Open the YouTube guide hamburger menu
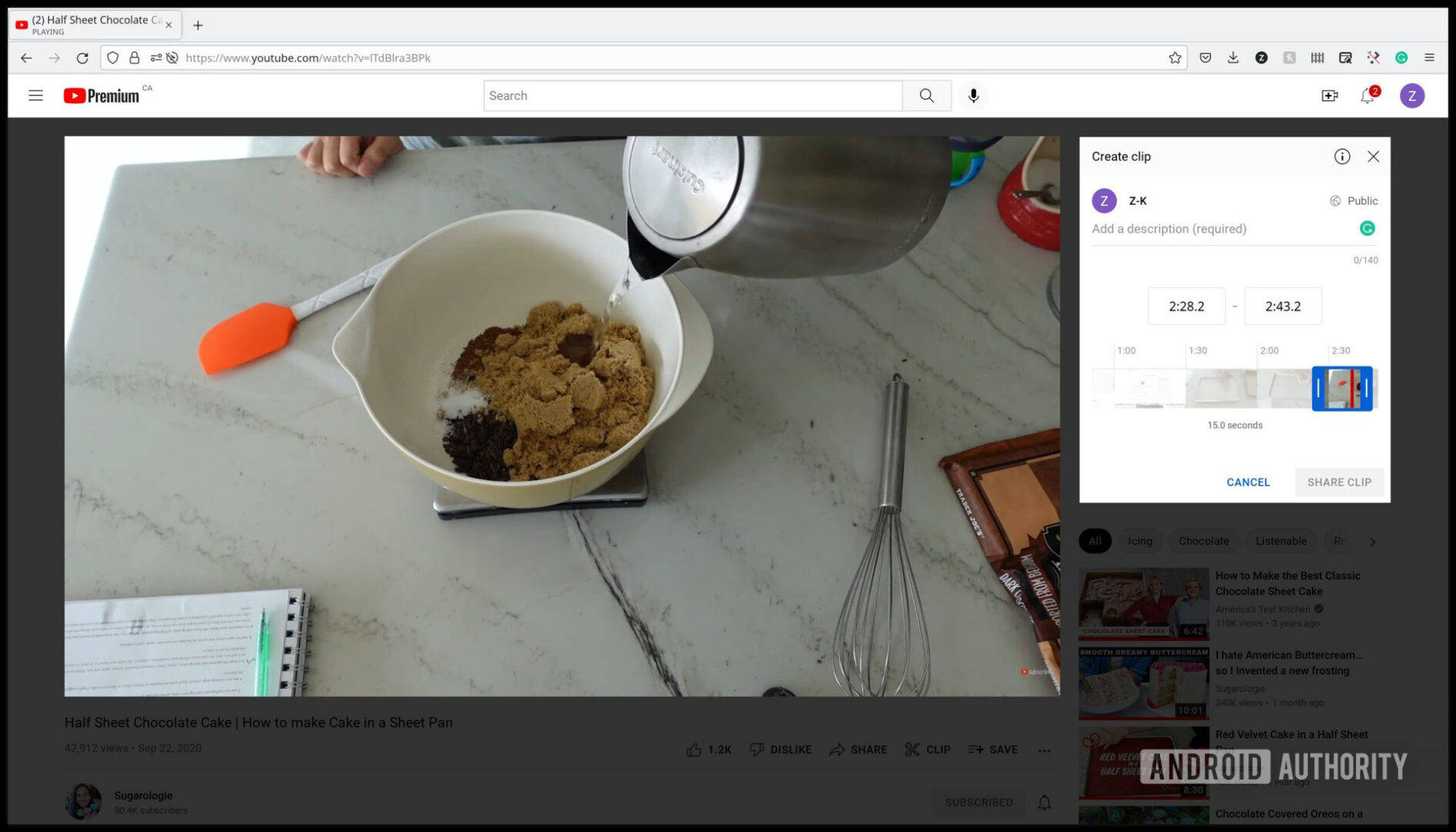 (35, 95)
